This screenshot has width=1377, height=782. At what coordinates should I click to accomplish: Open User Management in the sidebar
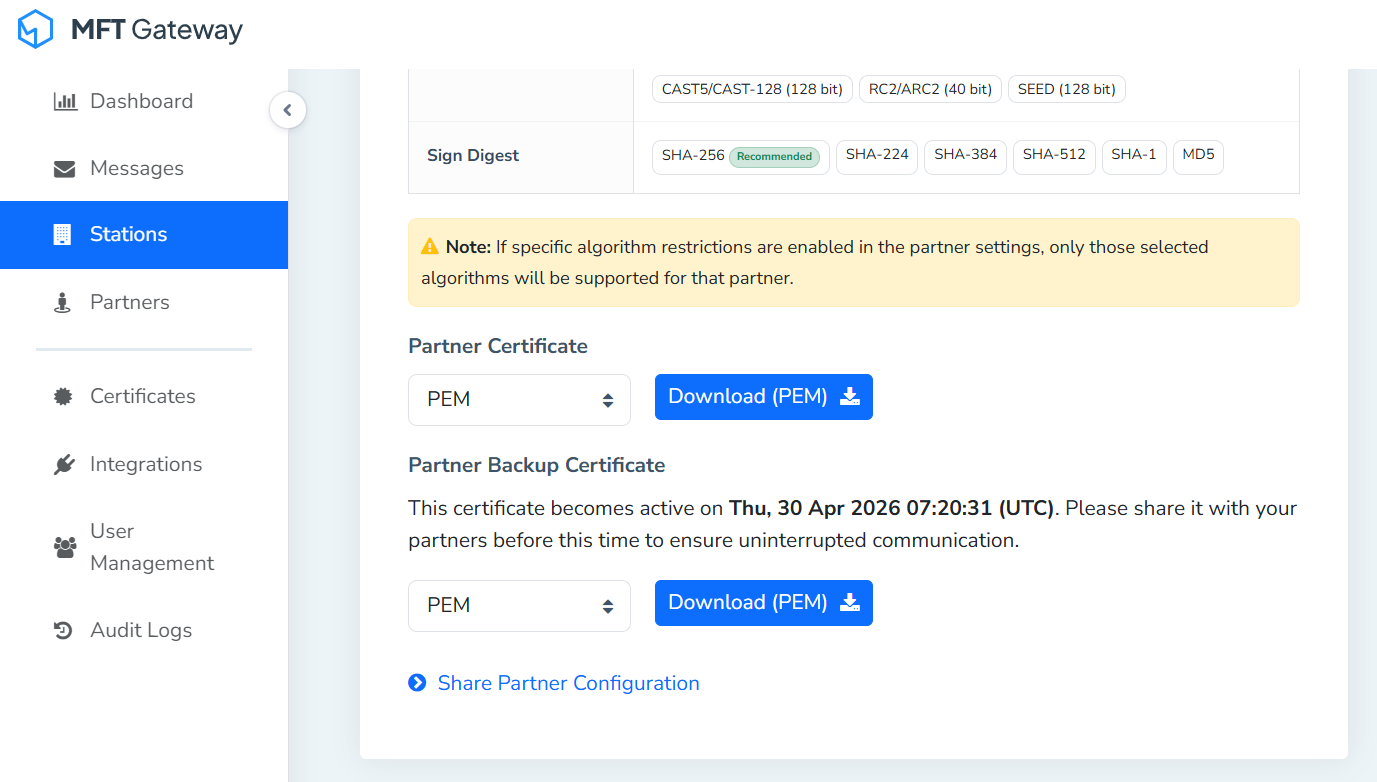pyautogui.click(x=144, y=547)
